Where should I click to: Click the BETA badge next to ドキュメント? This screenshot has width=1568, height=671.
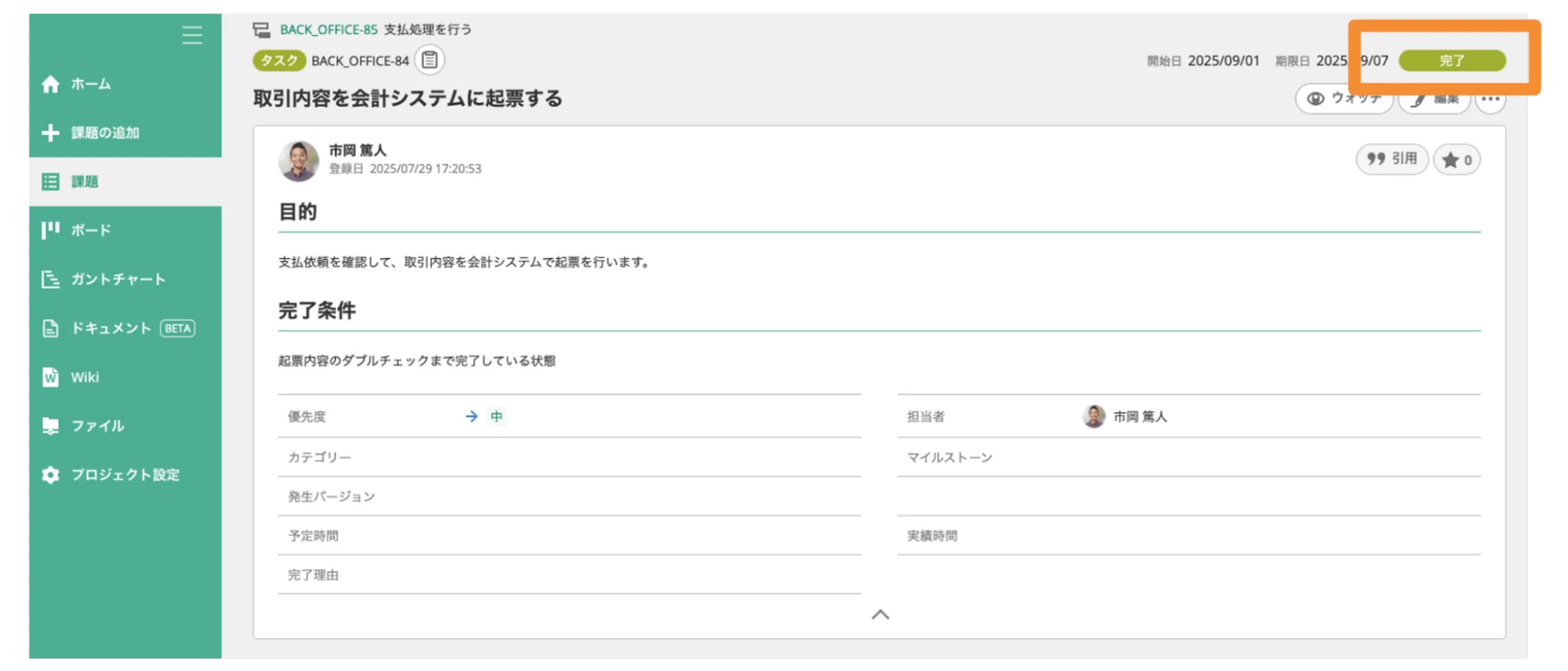pyautogui.click(x=178, y=328)
